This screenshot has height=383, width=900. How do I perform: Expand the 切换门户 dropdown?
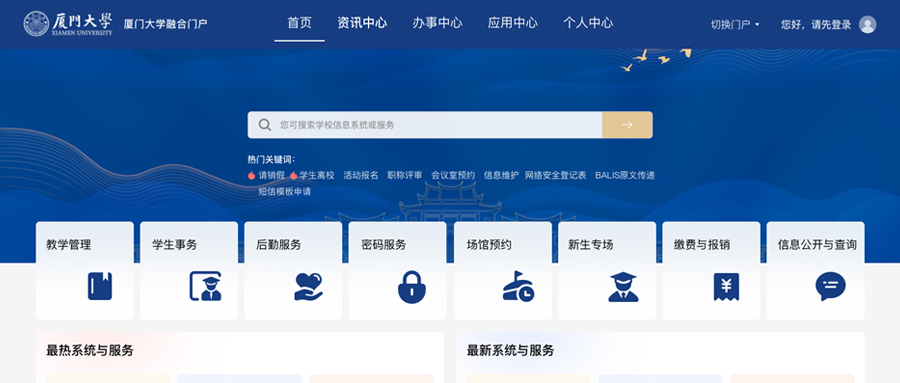[735, 25]
